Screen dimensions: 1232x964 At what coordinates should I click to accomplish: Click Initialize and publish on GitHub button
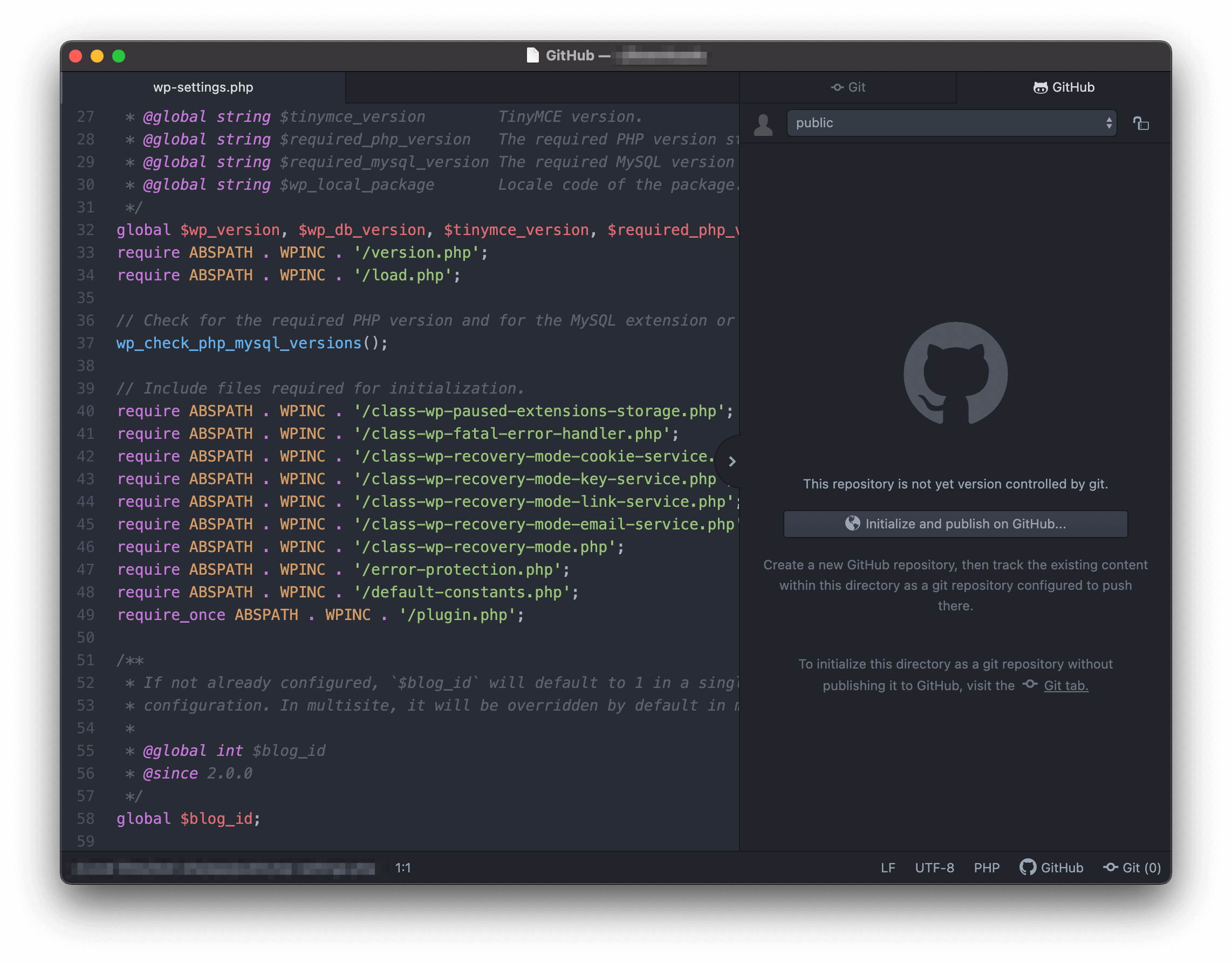(955, 524)
